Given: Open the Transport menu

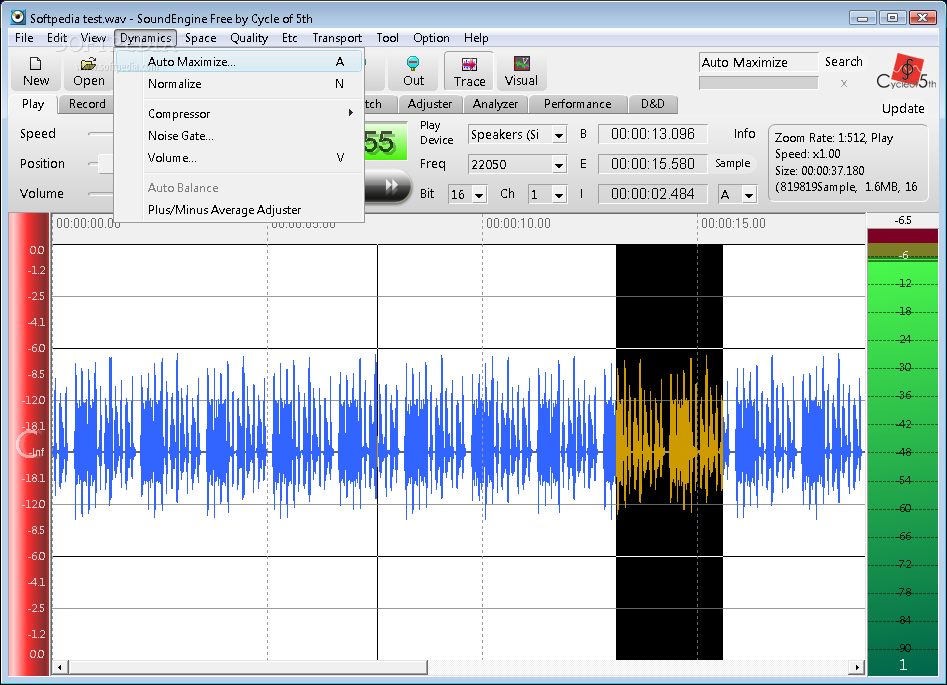Looking at the screenshot, I should [x=337, y=38].
